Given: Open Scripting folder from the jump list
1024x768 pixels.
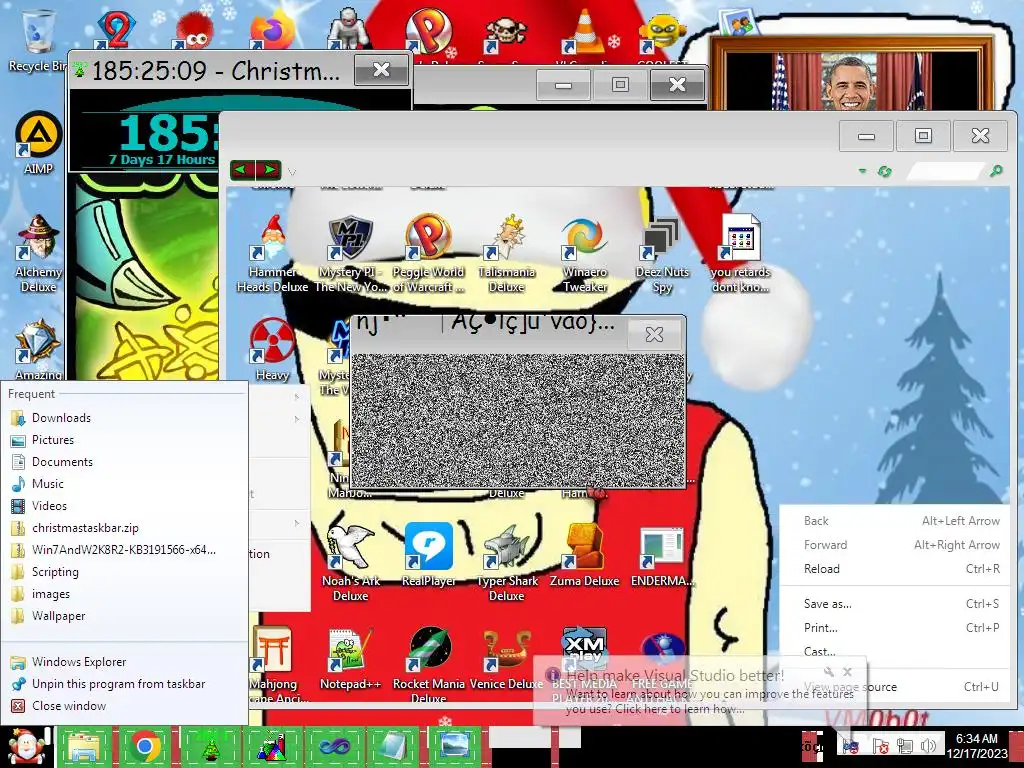Looking at the screenshot, I should 124,572.
